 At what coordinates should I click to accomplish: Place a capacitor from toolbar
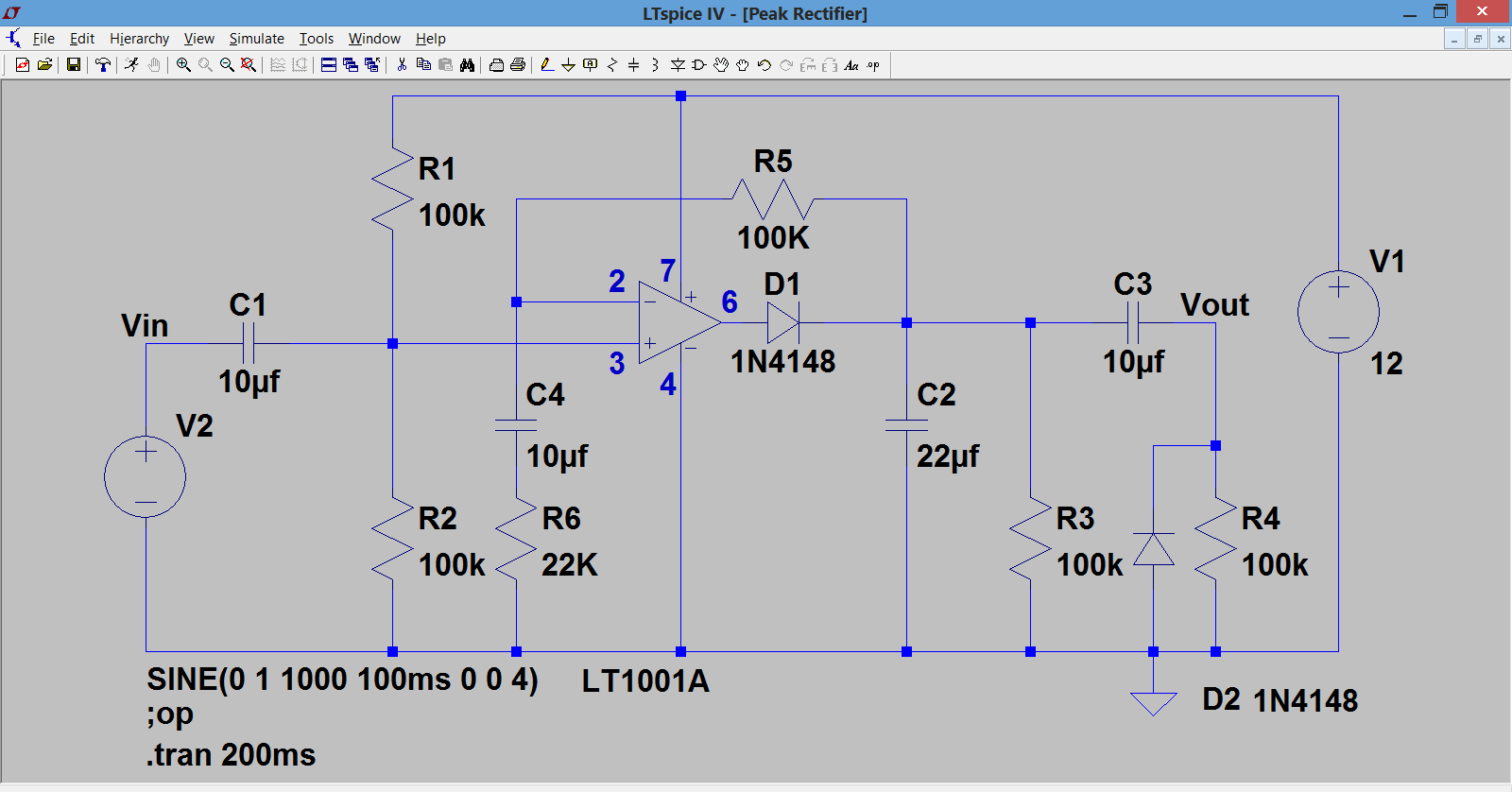click(x=633, y=64)
